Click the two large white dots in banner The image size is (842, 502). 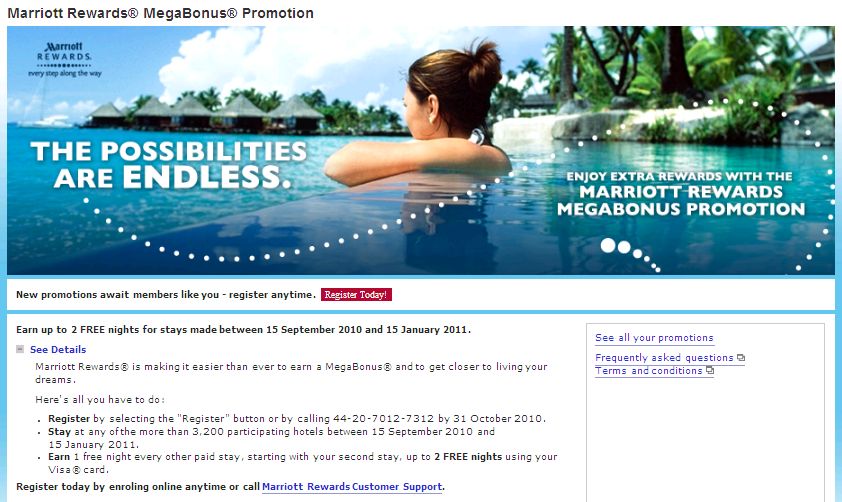(x=615, y=246)
